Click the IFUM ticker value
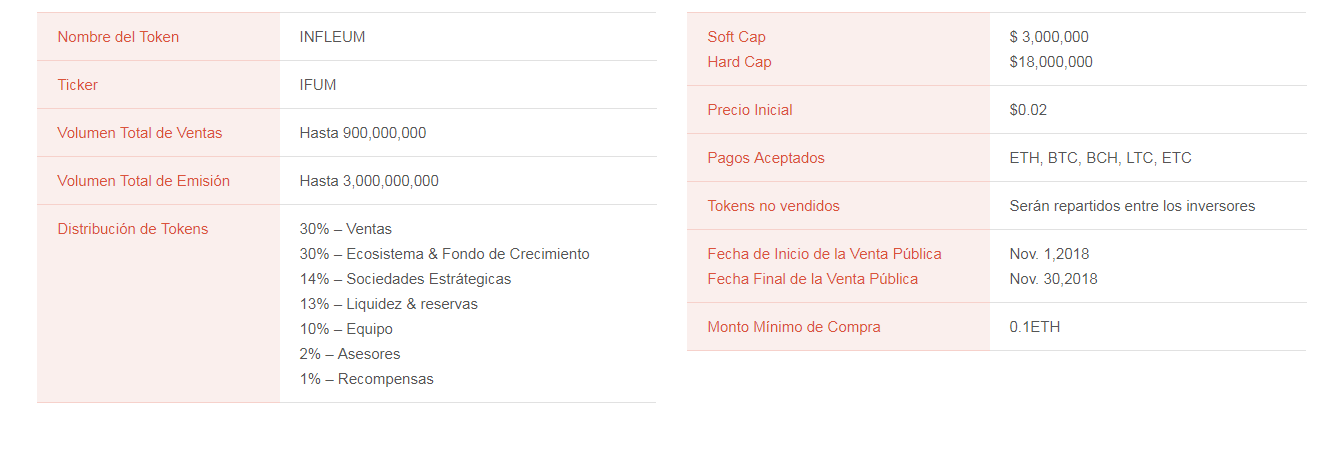The image size is (1343, 449). click(x=318, y=85)
